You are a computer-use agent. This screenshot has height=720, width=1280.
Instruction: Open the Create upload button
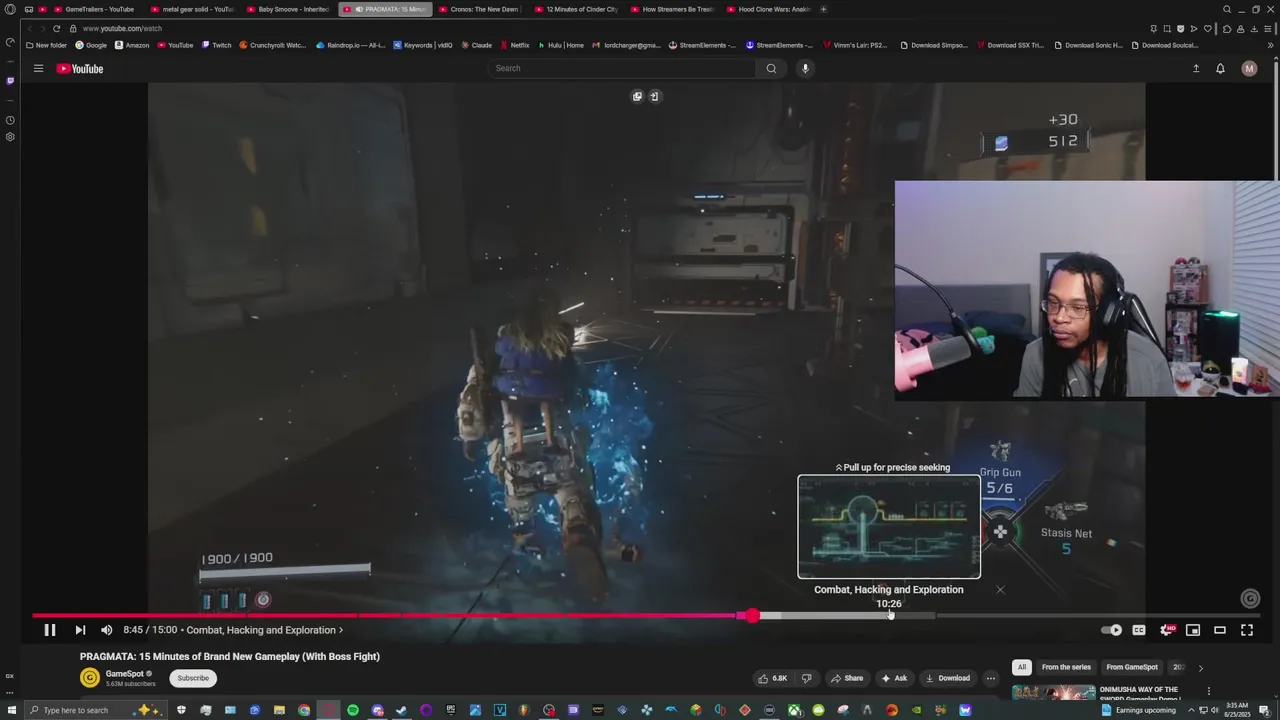1196,69
